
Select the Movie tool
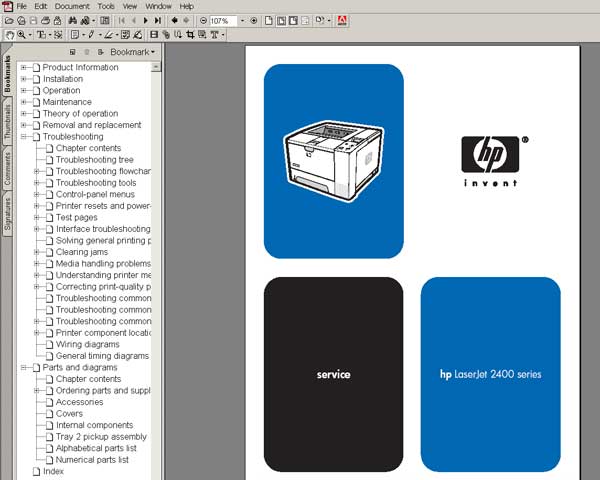pos(154,35)
